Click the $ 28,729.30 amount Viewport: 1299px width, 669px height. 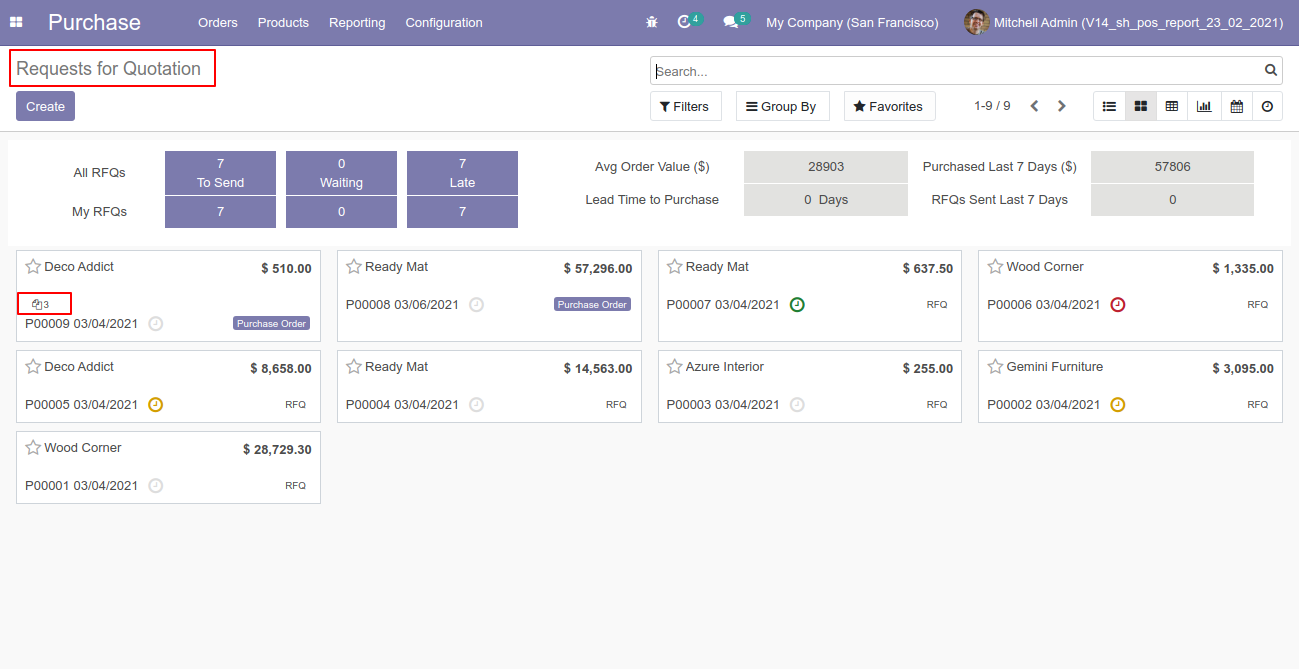click(277, 450)
